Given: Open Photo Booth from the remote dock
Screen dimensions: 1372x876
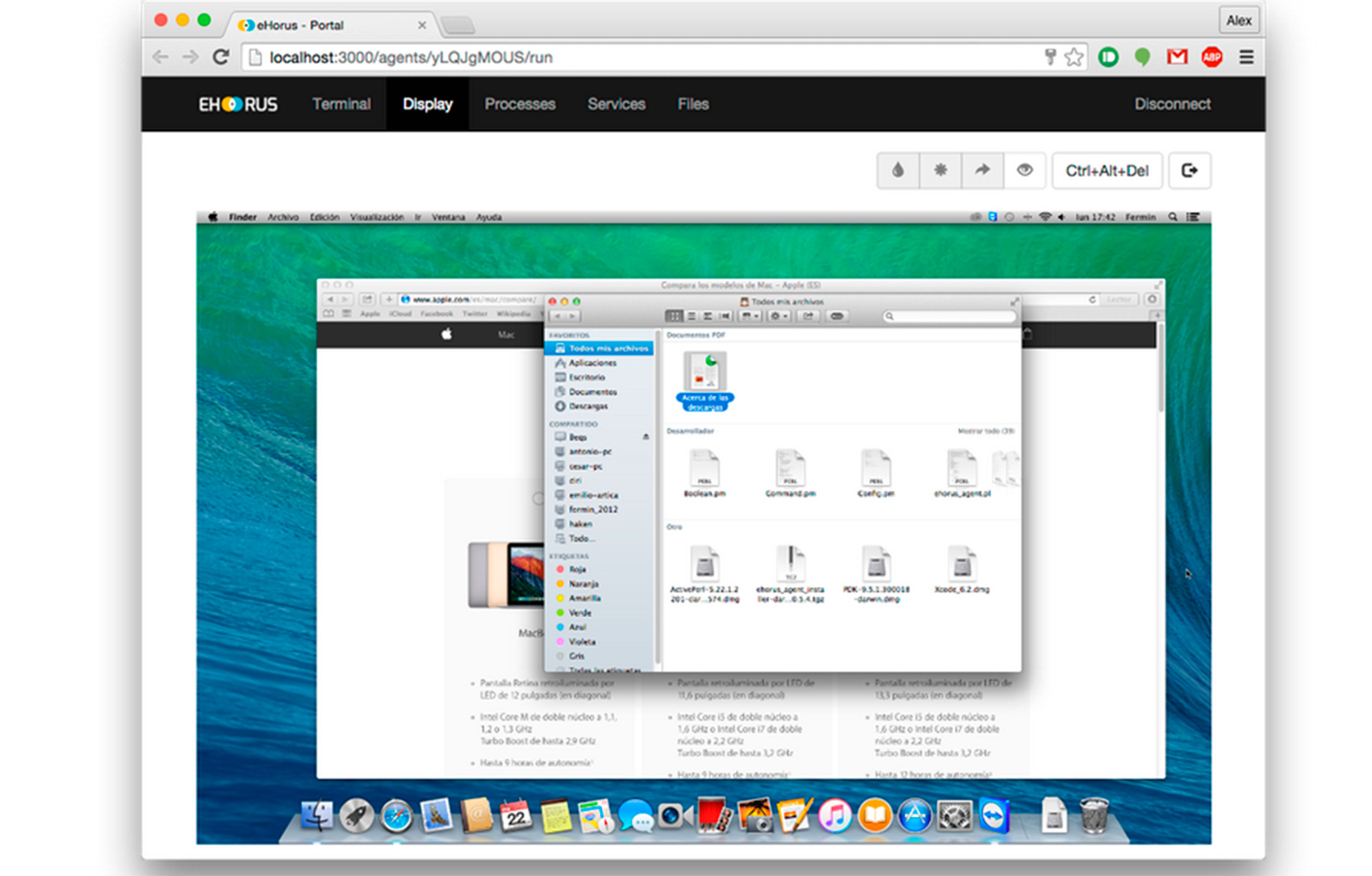Looking at the screenshot, I should coord(715,816).
